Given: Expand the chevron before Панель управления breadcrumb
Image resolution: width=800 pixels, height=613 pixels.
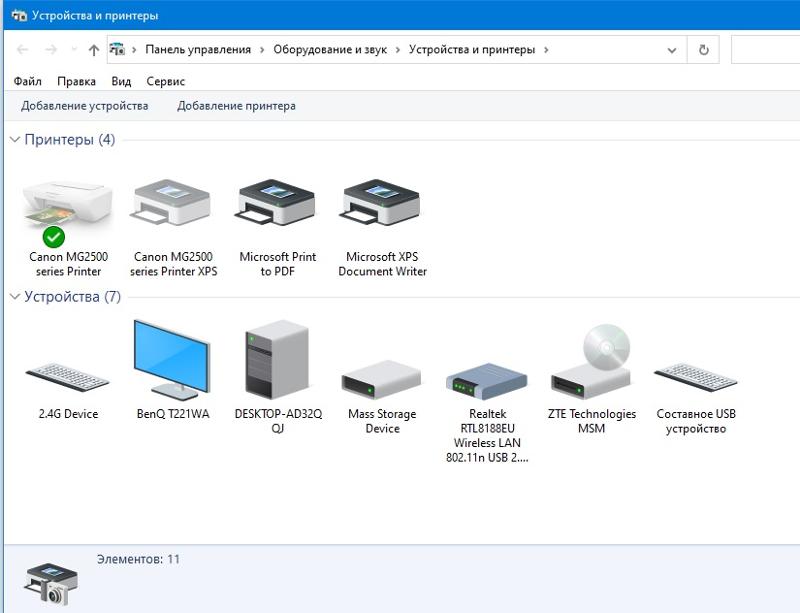Looking at the screenshot, I should tap(134, 50).
